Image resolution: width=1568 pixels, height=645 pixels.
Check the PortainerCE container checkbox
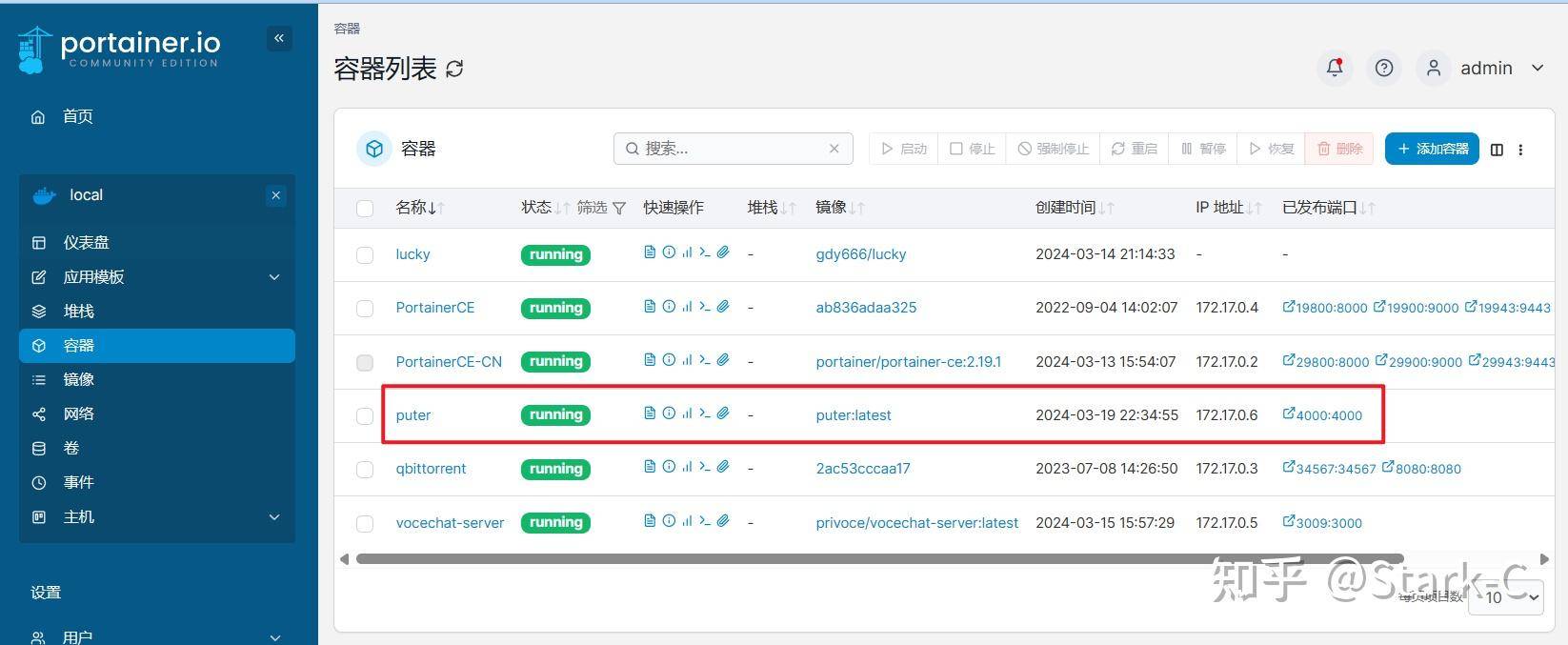(365, 308)
